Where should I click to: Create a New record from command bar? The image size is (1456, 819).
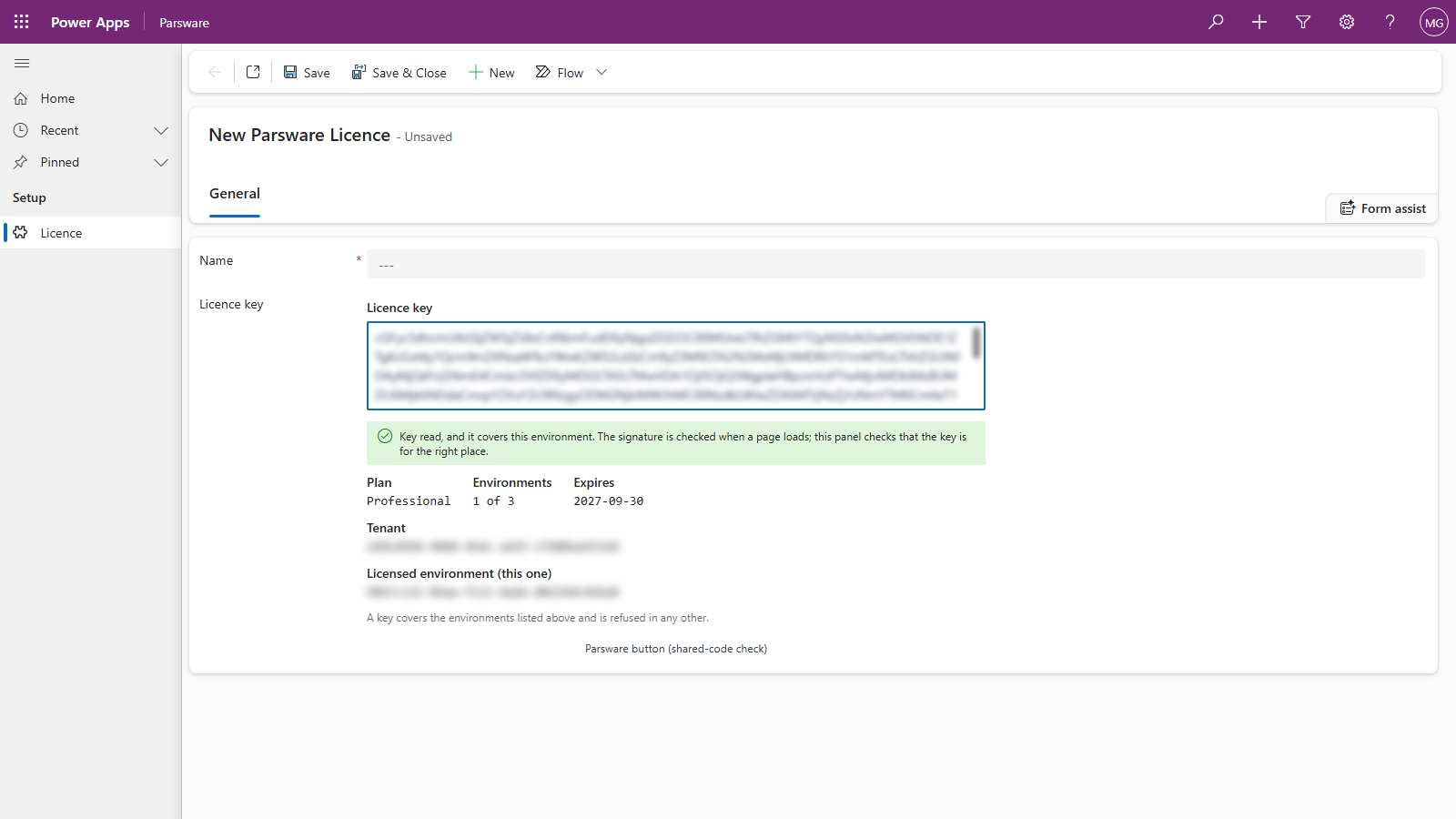pyautogui.click(x=491, y=72)
